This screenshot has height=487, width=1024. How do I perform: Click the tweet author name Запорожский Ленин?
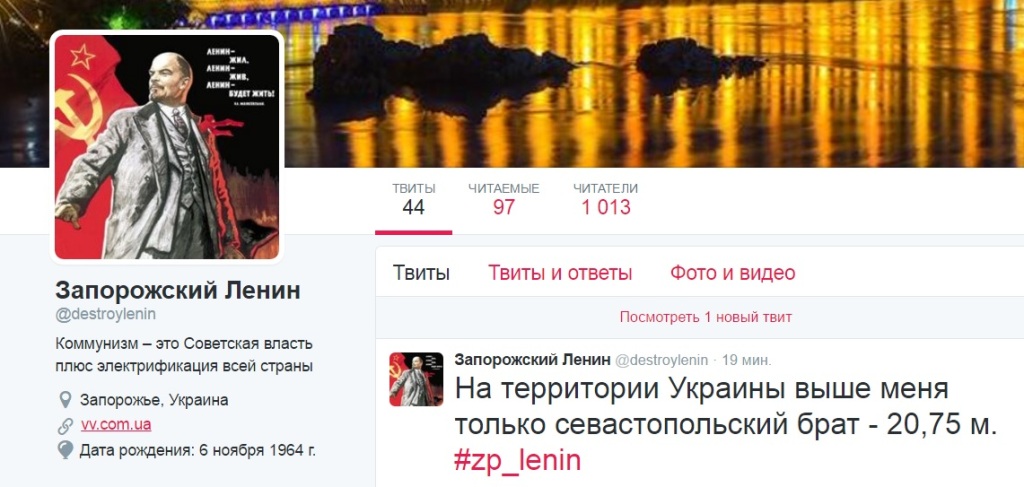pos(532,360)
